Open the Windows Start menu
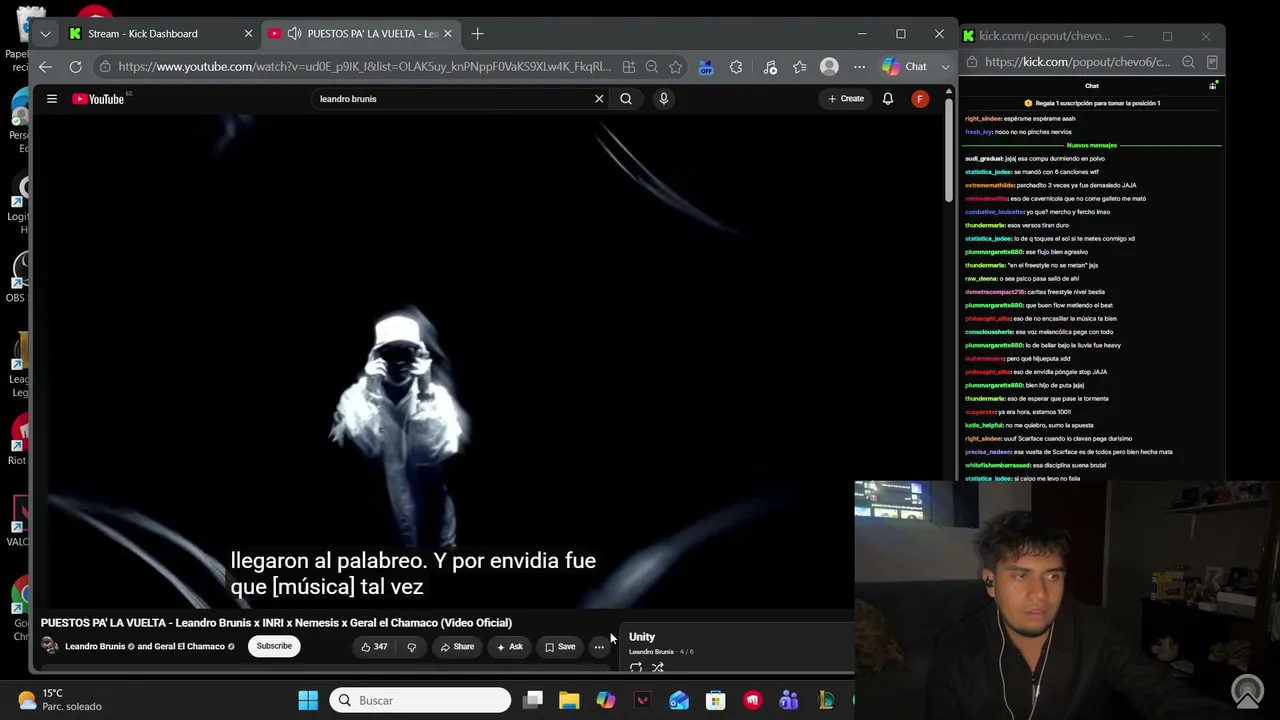The image size is (1280, 720). (308, 700)
